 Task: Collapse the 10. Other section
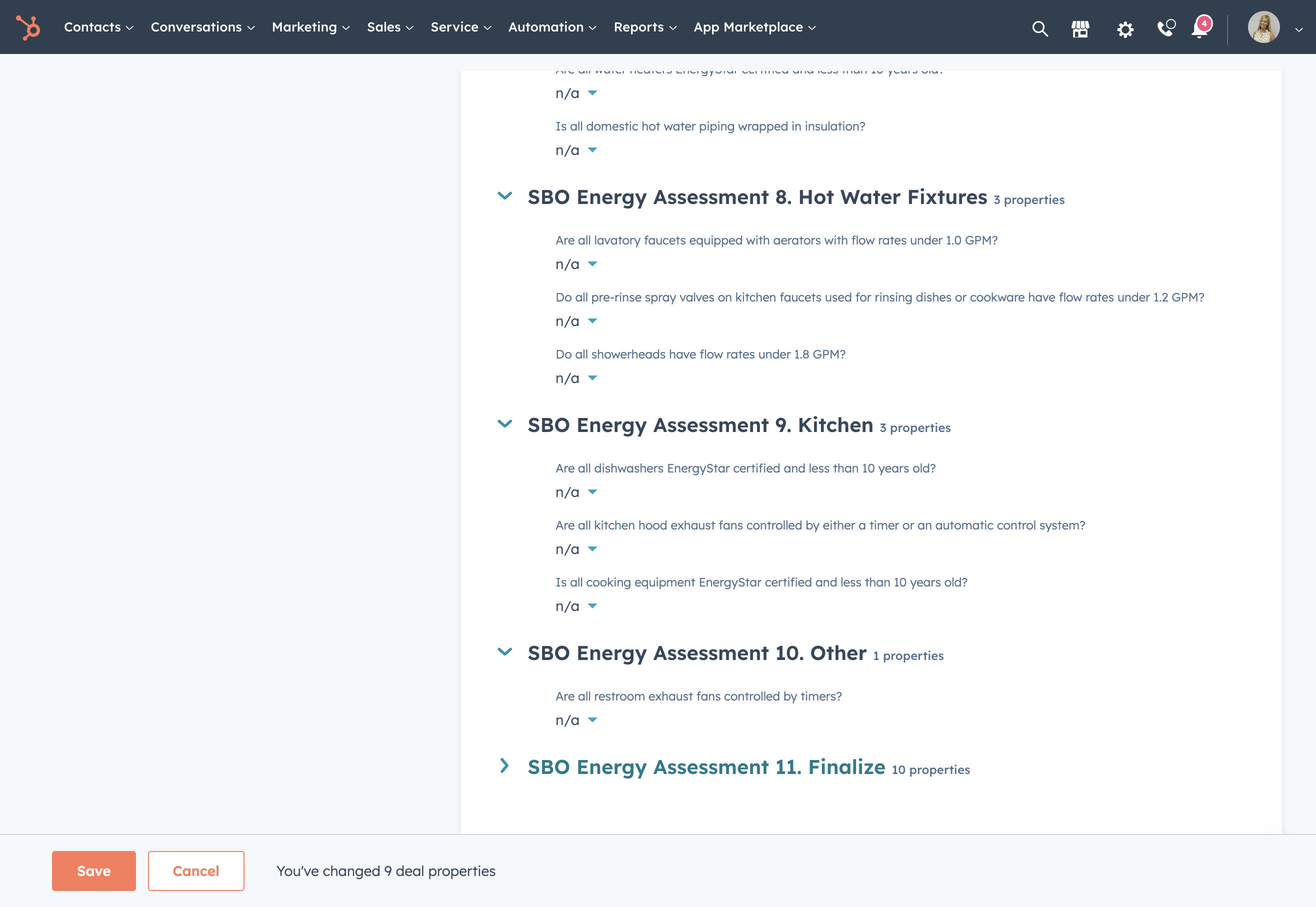[504, 652]
